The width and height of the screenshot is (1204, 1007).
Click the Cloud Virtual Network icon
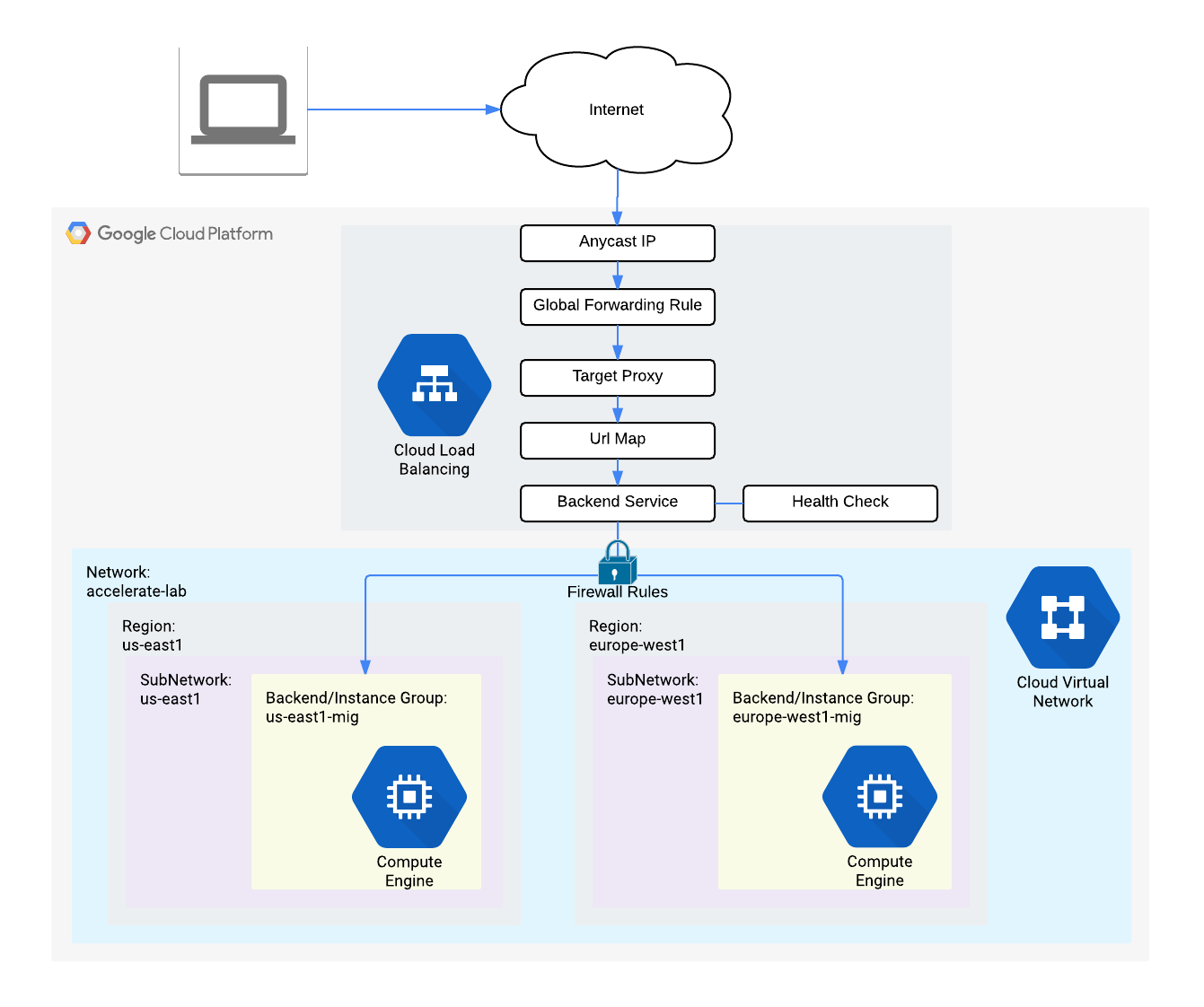coord(1062,617)
